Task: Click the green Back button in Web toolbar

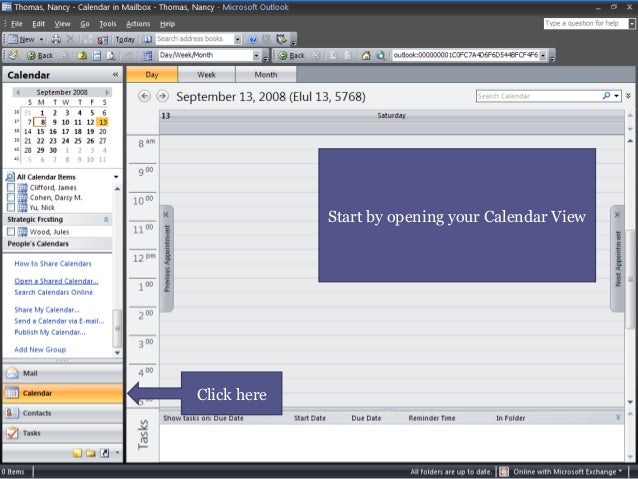Action: pos(292,55)
